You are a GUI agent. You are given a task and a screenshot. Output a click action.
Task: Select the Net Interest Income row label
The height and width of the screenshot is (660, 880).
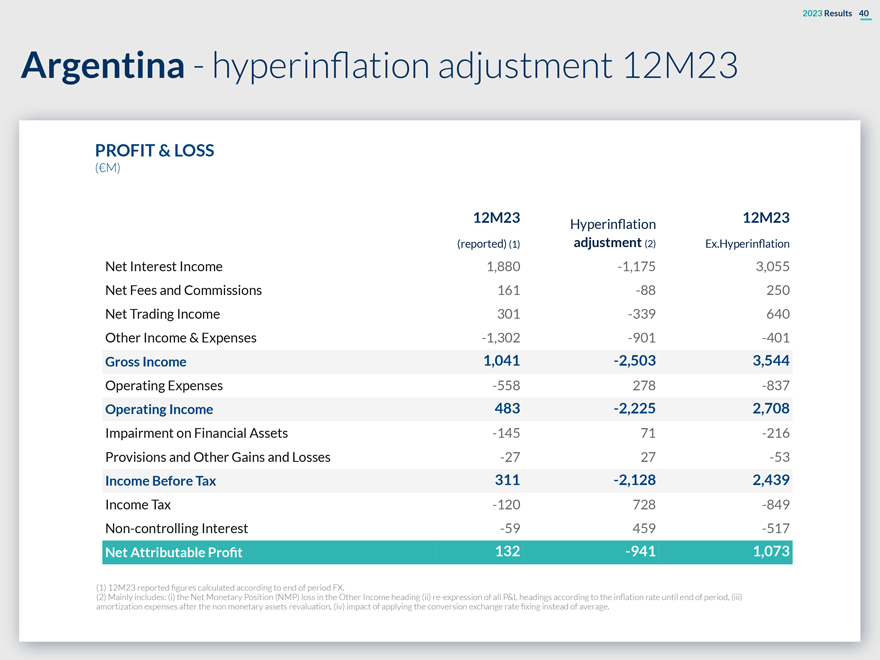point(164,266)
